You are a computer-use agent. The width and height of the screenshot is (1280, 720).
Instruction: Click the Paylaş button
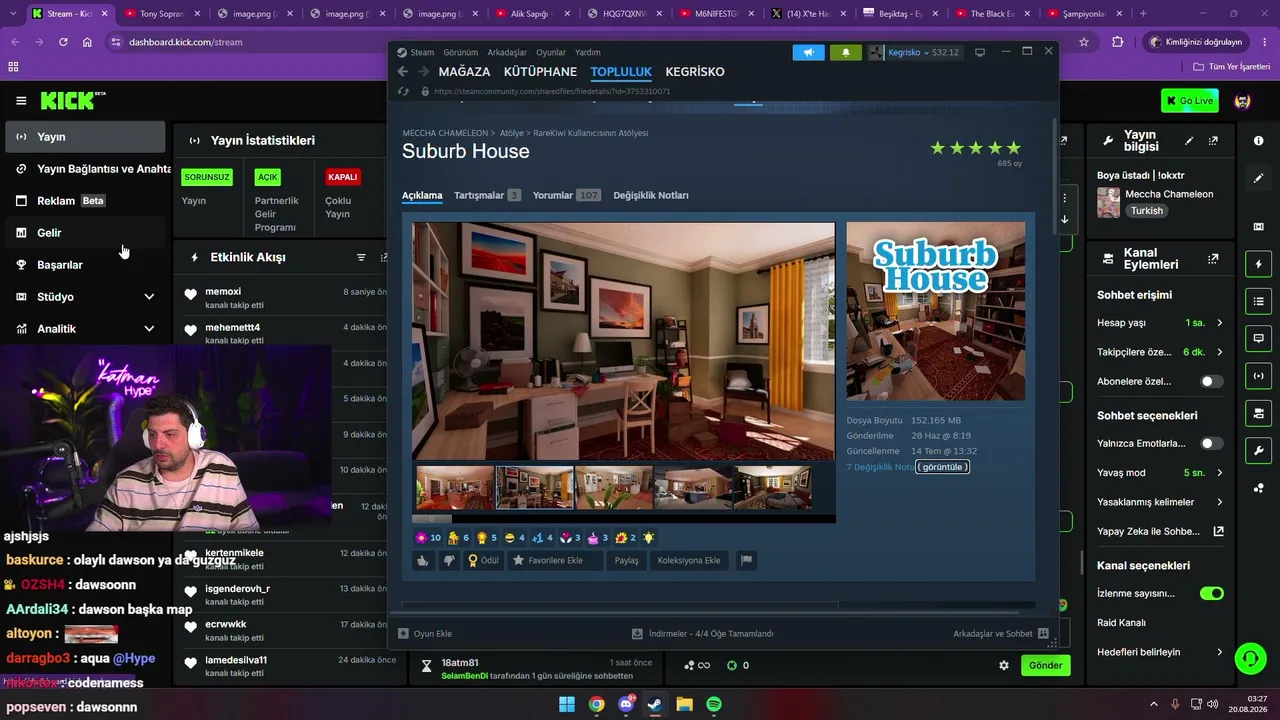click(x=626, y=561)
